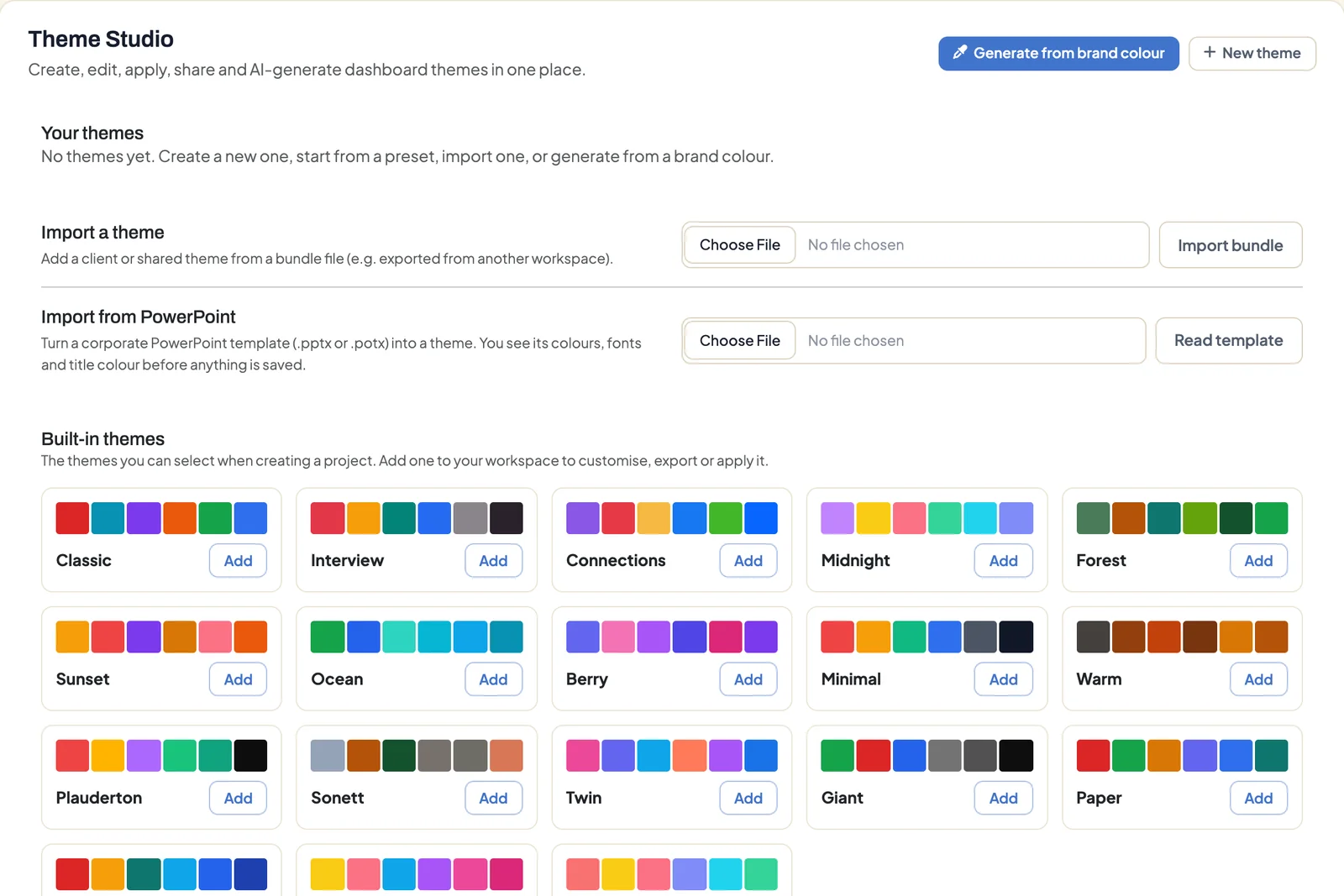Add the Giant theme
The image size is (1344, 896).
[x=1003, y=798]
